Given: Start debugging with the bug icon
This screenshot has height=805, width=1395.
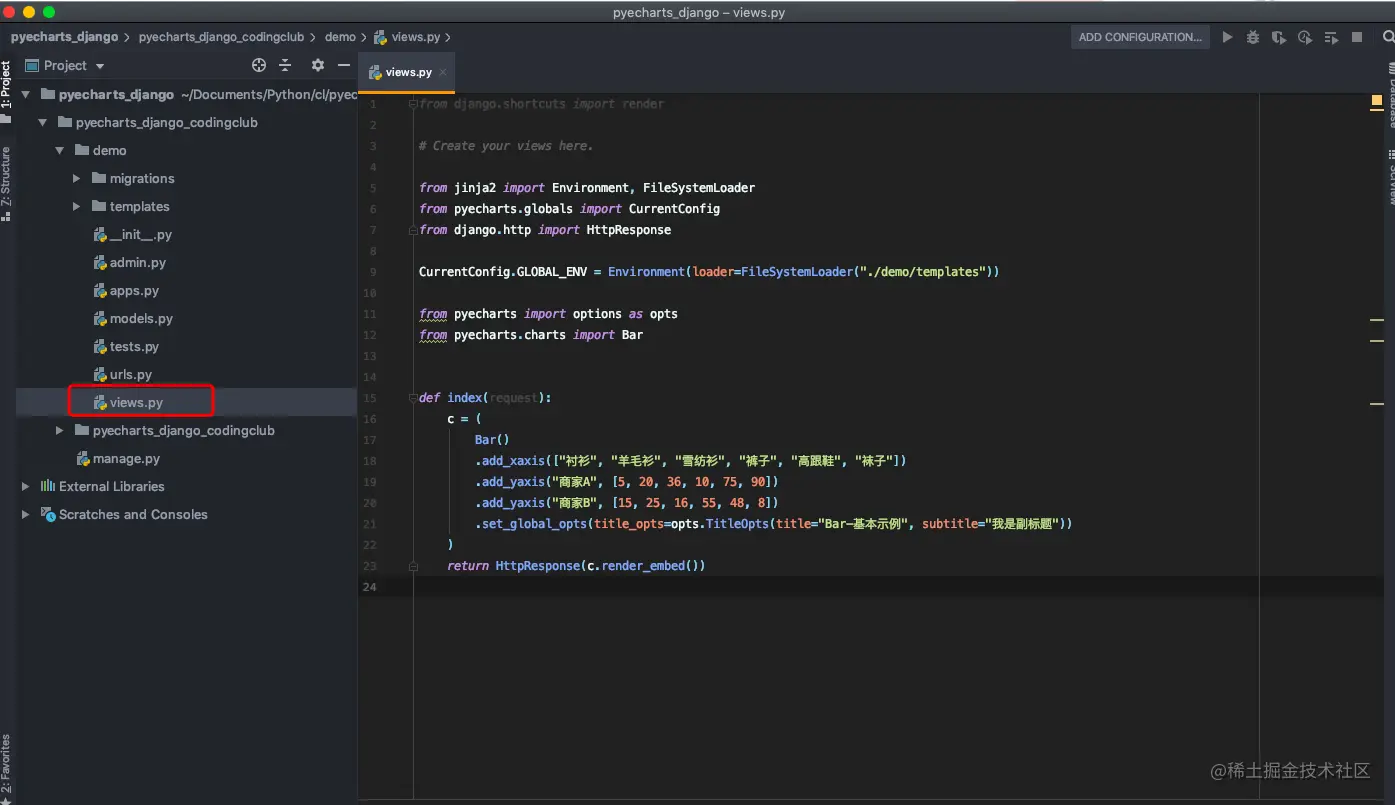Looking at the screenshot, I should pos(1253,37).
